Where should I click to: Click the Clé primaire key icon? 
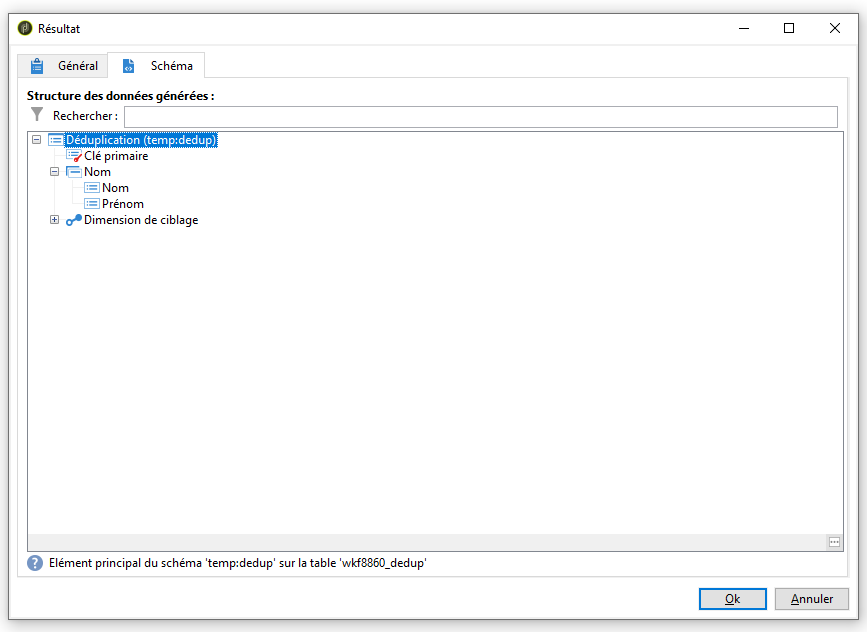pos(74,156)
